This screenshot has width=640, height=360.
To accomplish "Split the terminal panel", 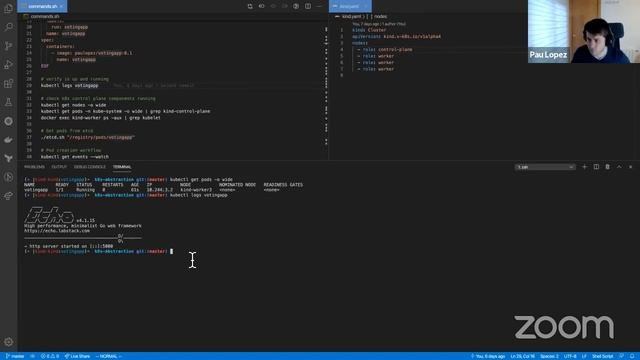I will pyautogui.click(x=596, y=167).
